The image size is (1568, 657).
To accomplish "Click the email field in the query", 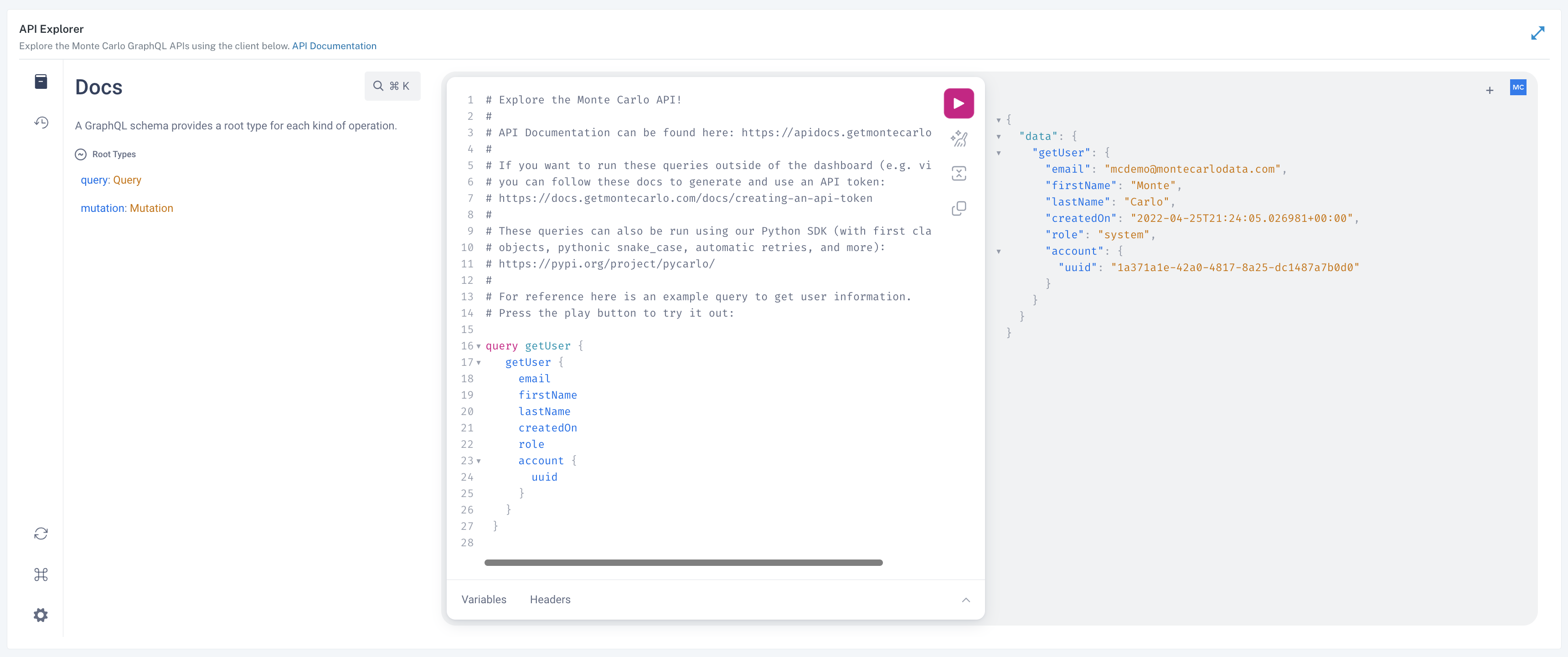I will [x=534, y=378].
